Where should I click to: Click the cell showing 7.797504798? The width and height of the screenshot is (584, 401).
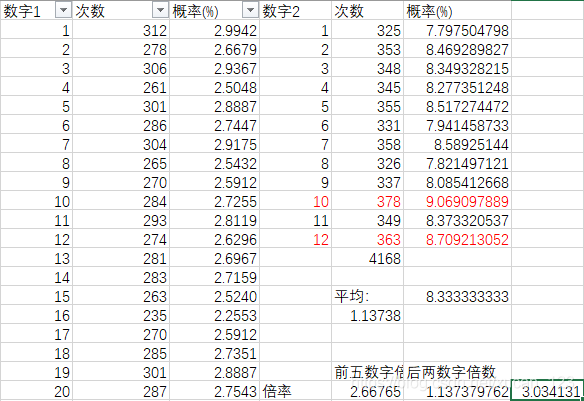coord(457,30)
